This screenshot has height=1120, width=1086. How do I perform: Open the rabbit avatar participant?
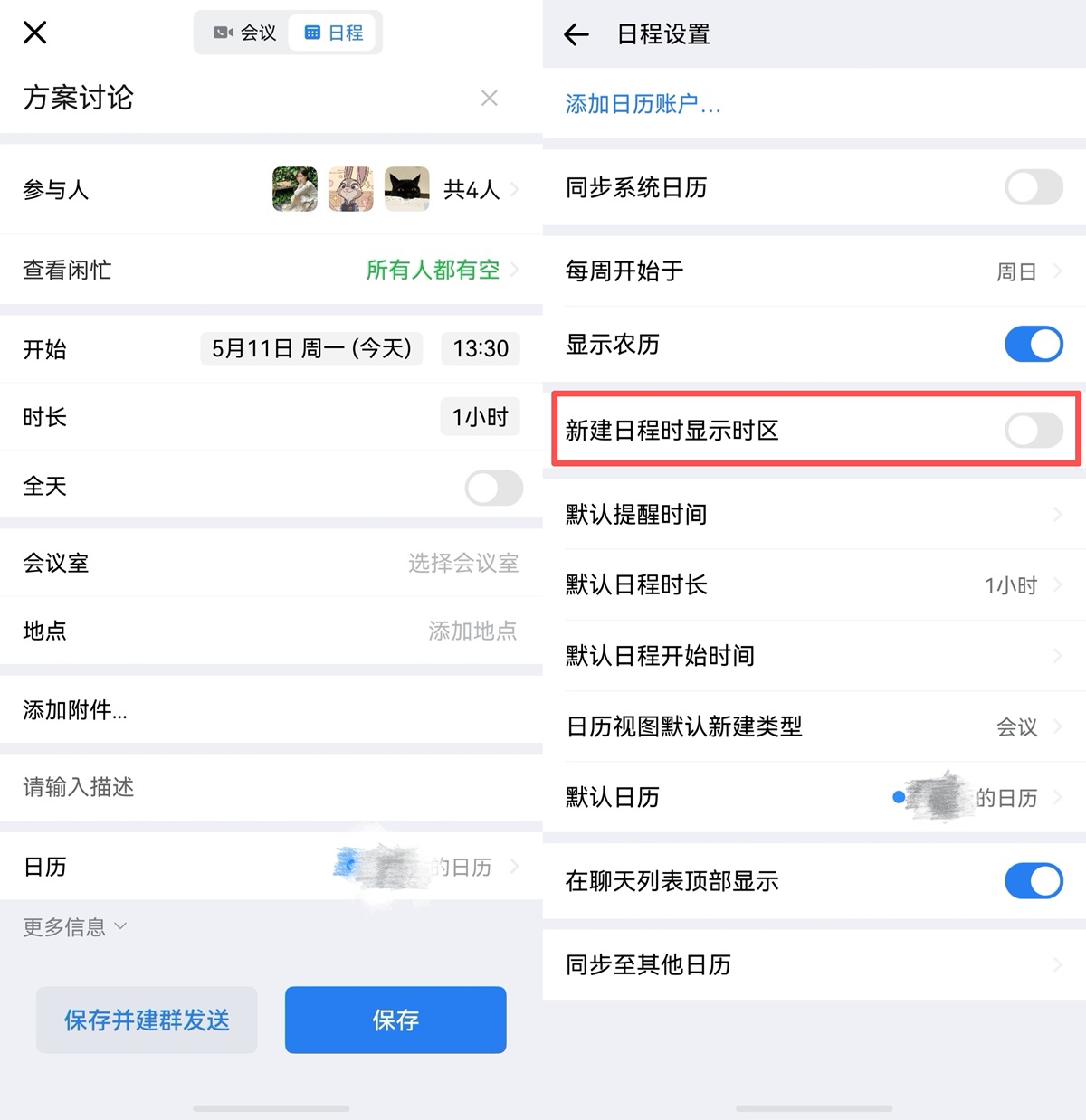pos(350,189)
